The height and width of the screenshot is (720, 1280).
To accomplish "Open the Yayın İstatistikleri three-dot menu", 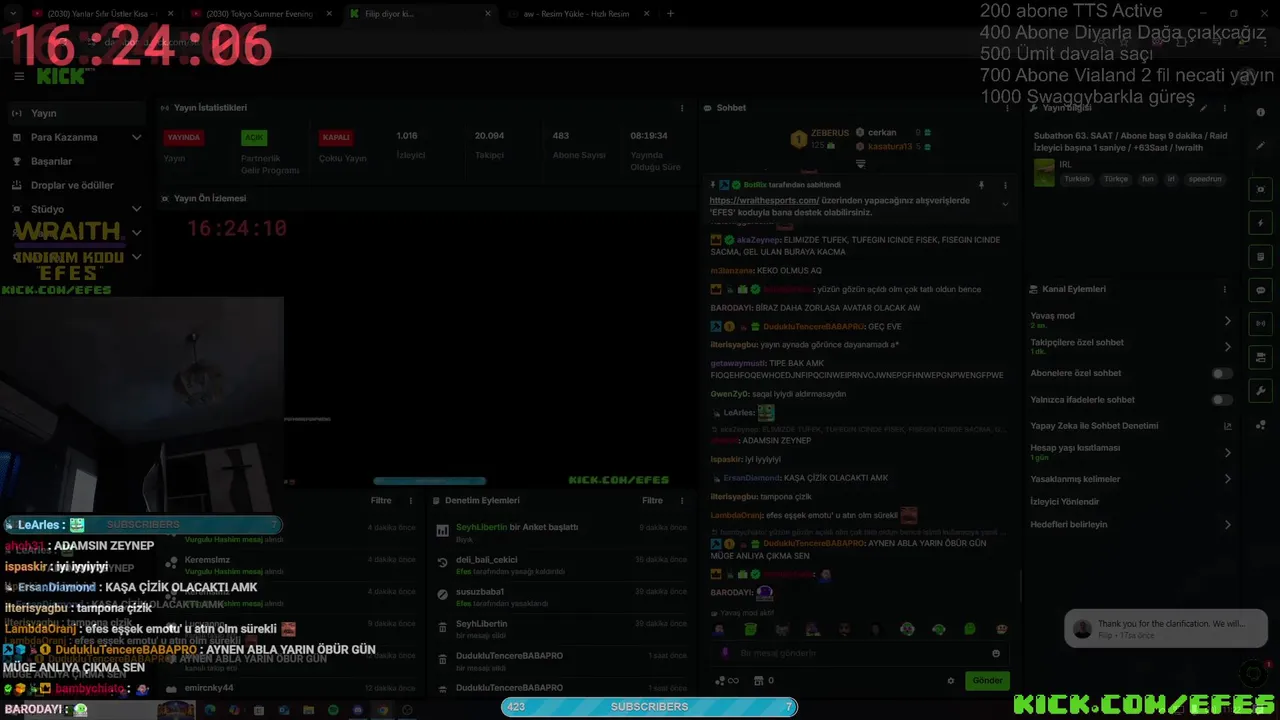I will click(x=682, y=108).
